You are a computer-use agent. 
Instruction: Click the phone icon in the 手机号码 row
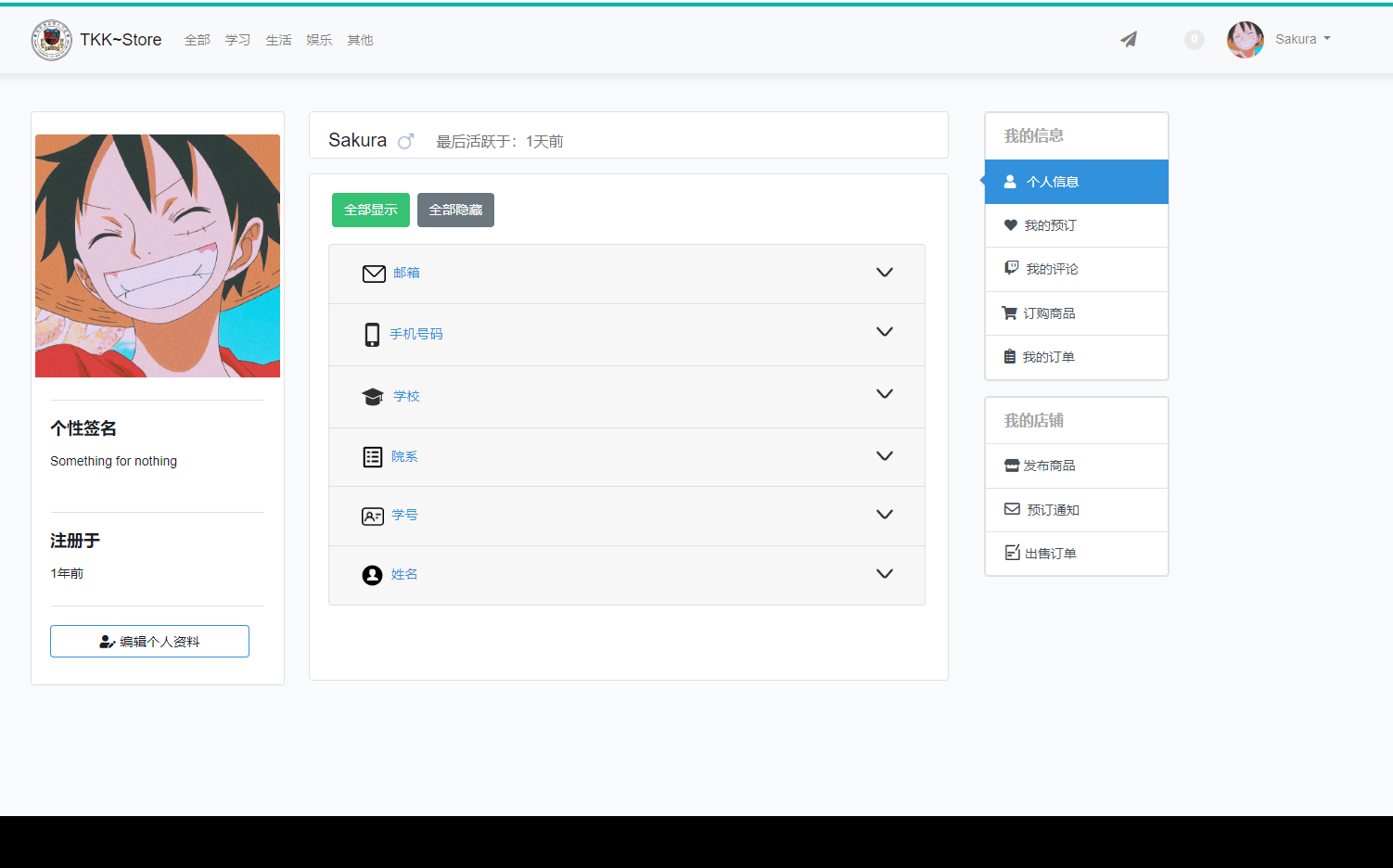point(372,335)
